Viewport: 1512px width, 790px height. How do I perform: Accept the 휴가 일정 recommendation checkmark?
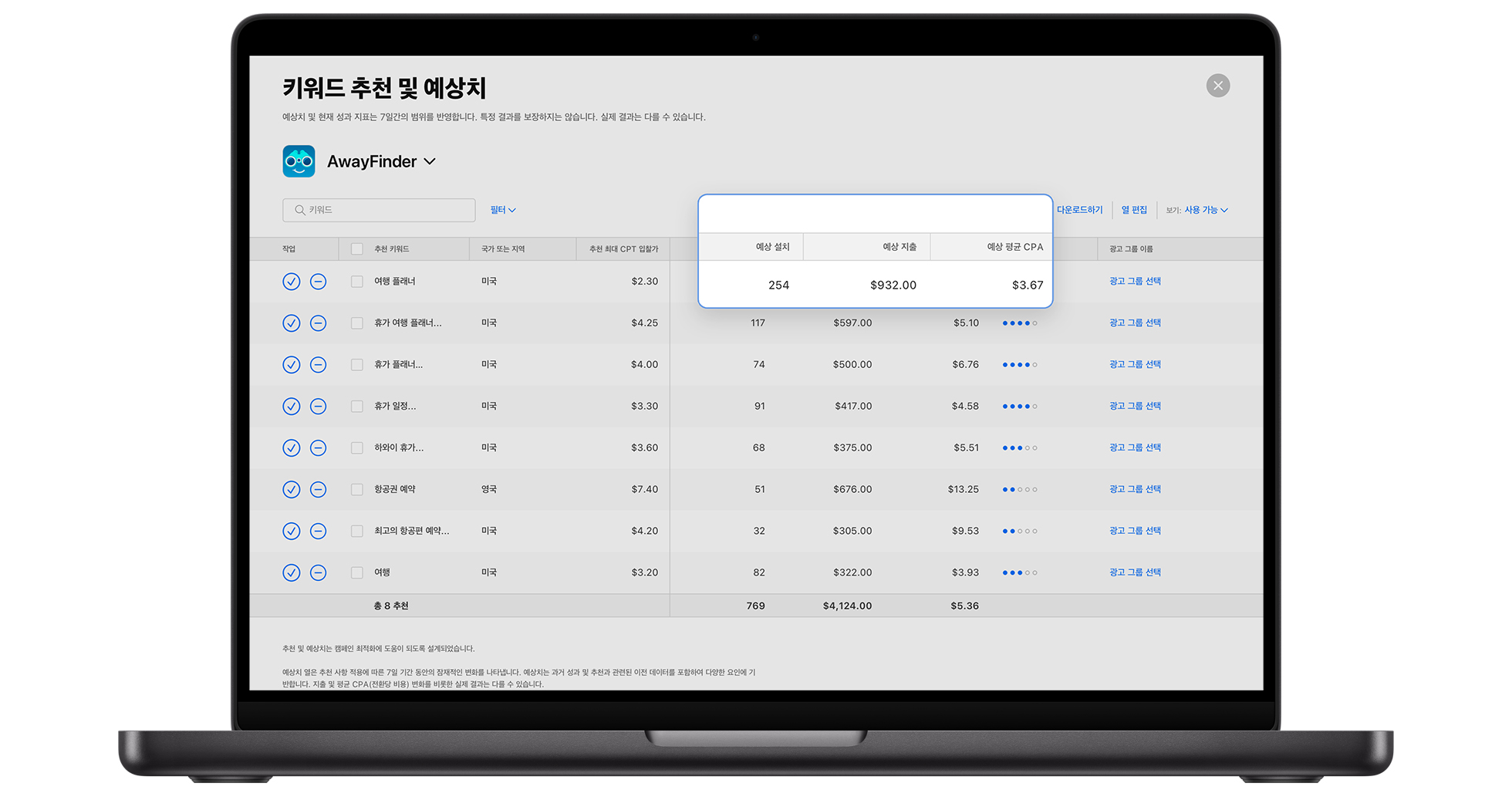(291, 406)
